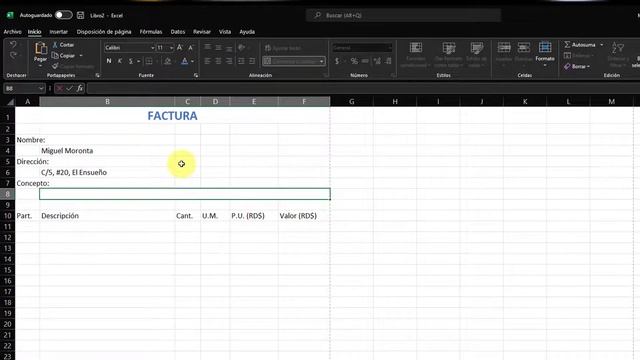This screenshot has height=360, width=640.
Task: Toggle underline with the S button
Action: pos(131,61)
